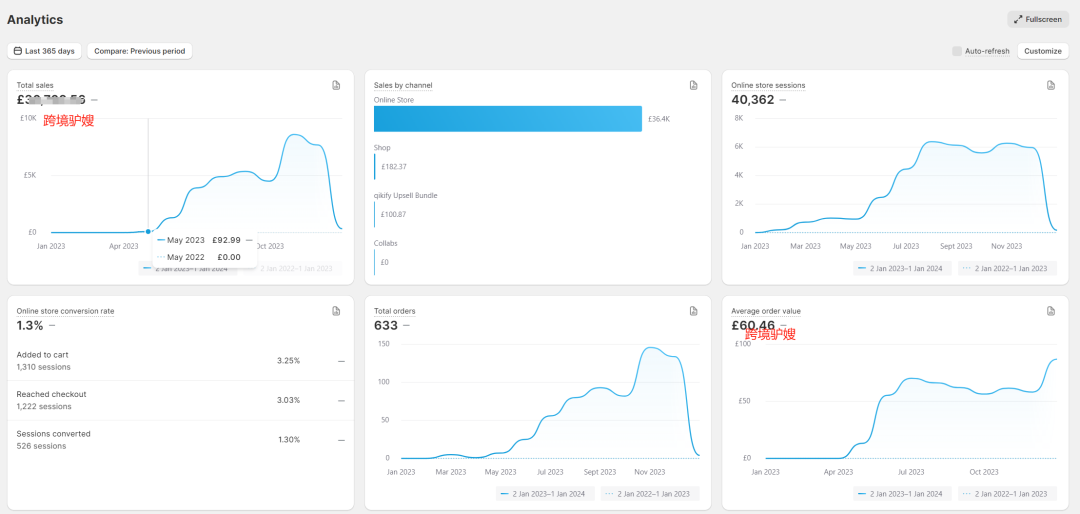Toggle current period legend in sessions chart
The image size is (1080, 514).
[x=903, y=268]
